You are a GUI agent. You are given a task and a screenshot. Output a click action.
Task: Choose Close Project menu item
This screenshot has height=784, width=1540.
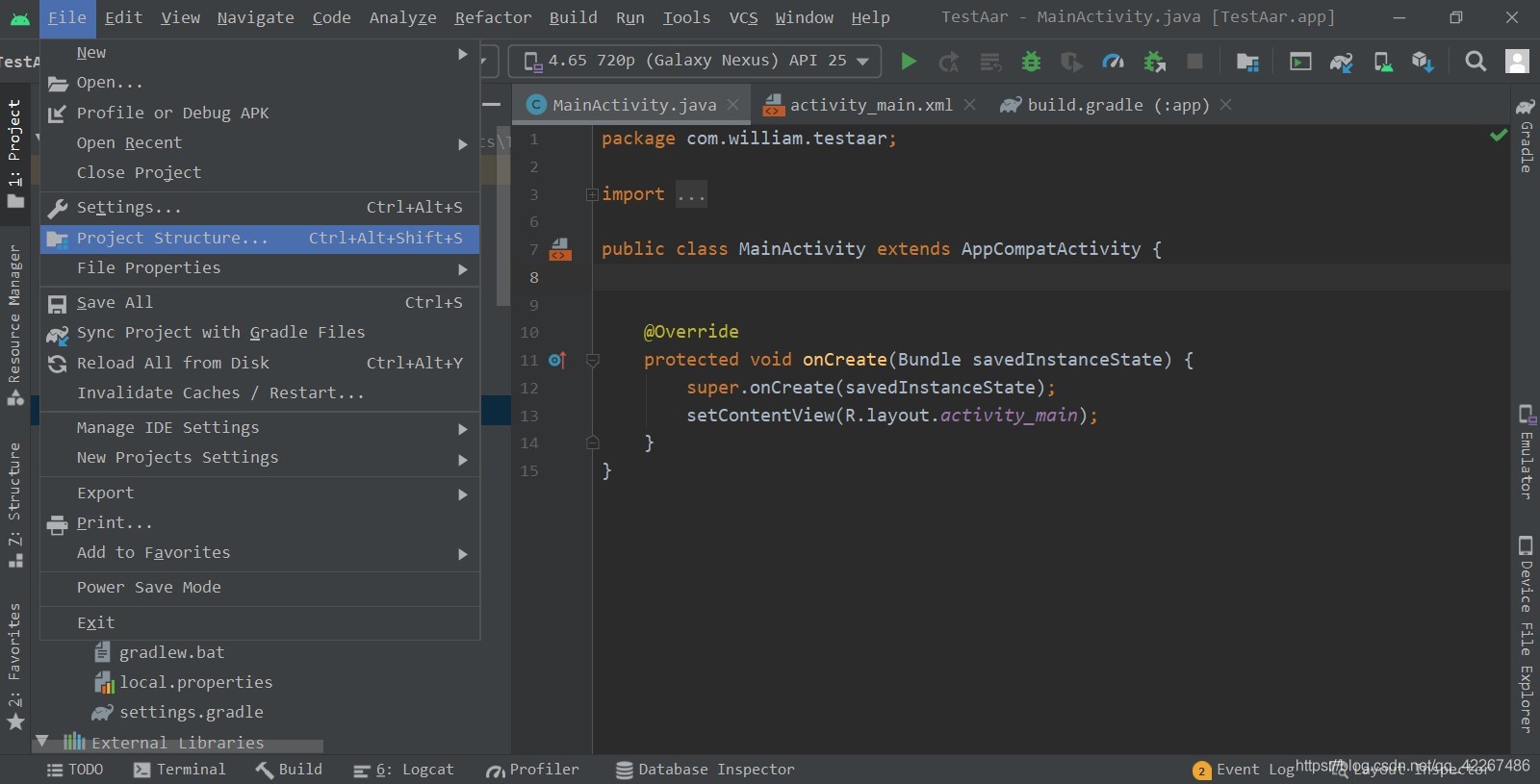[x=260, y=173]
